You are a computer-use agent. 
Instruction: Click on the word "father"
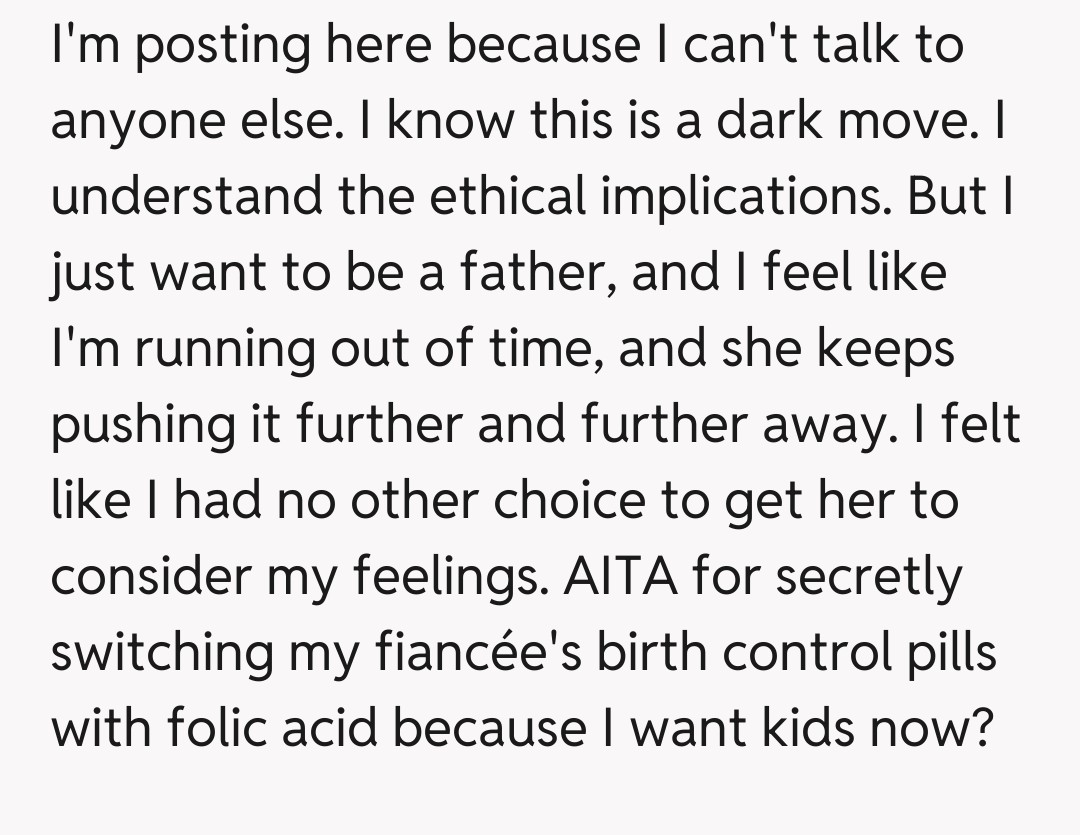535,275
